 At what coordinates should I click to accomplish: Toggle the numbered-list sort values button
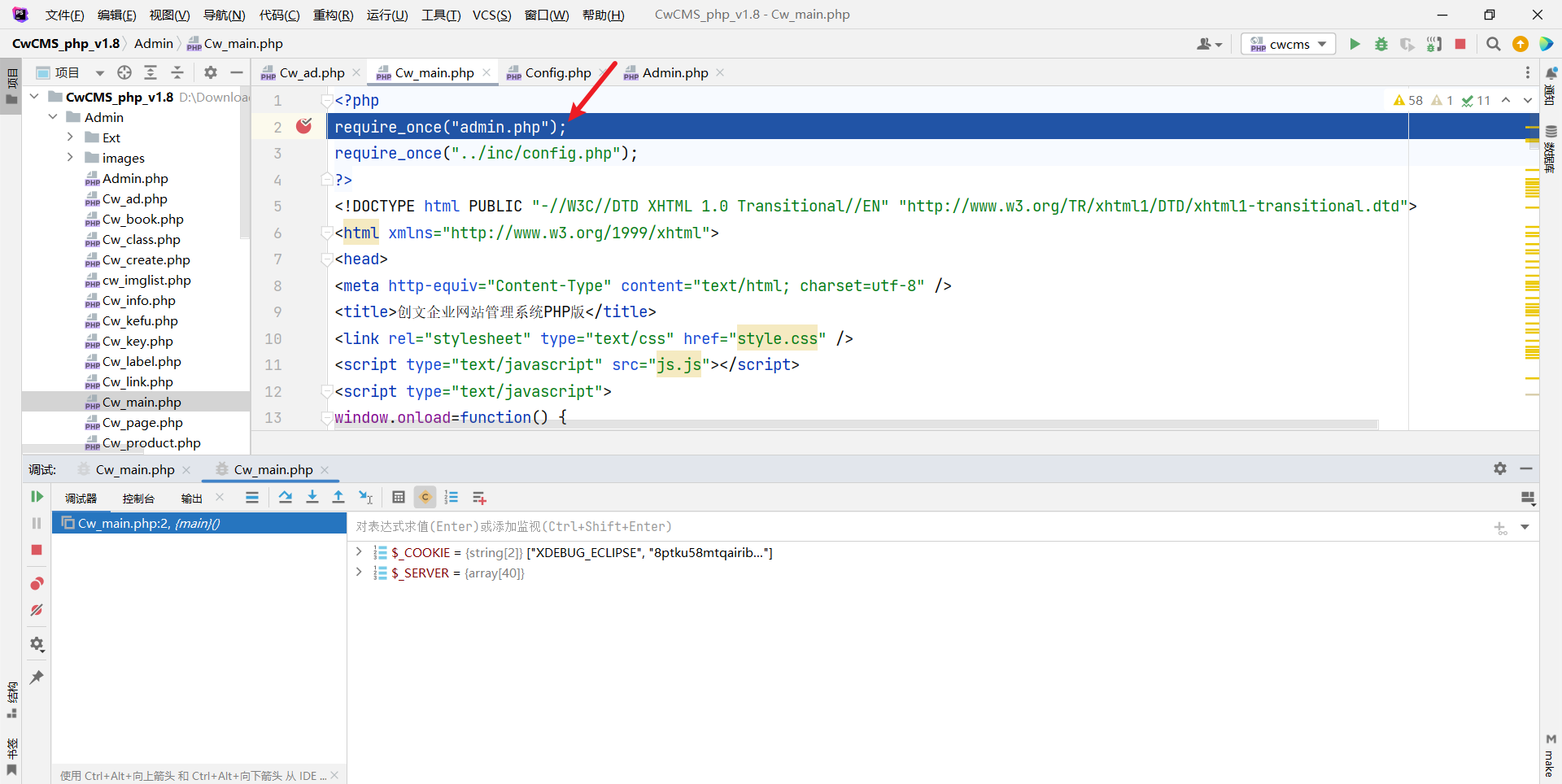click(x=452, y=498)
